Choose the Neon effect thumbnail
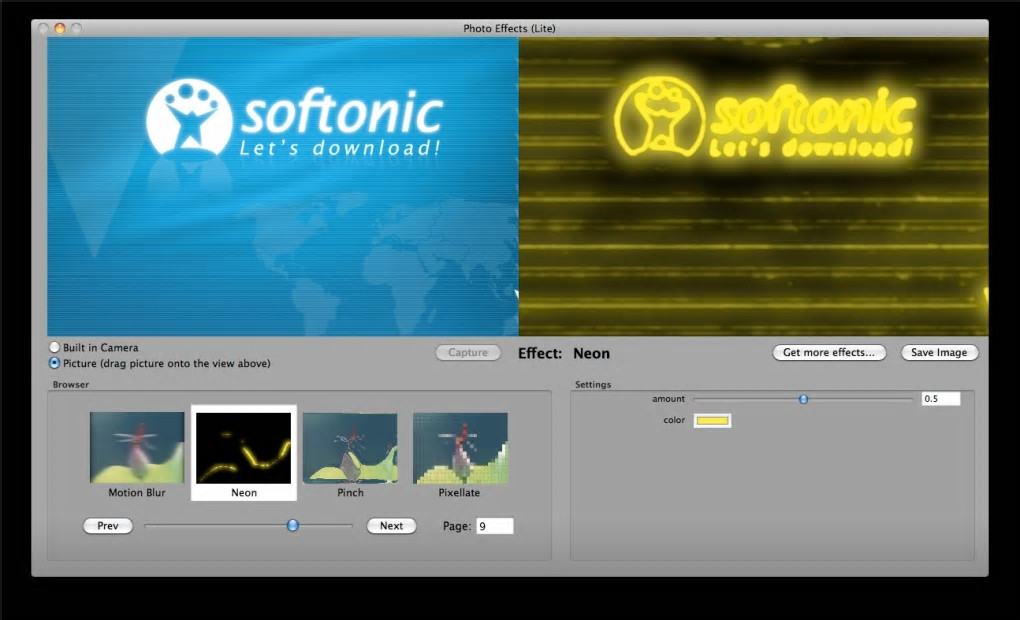Image resolution: width=1020 pixels, height=620 pixels. coord(244,448)
